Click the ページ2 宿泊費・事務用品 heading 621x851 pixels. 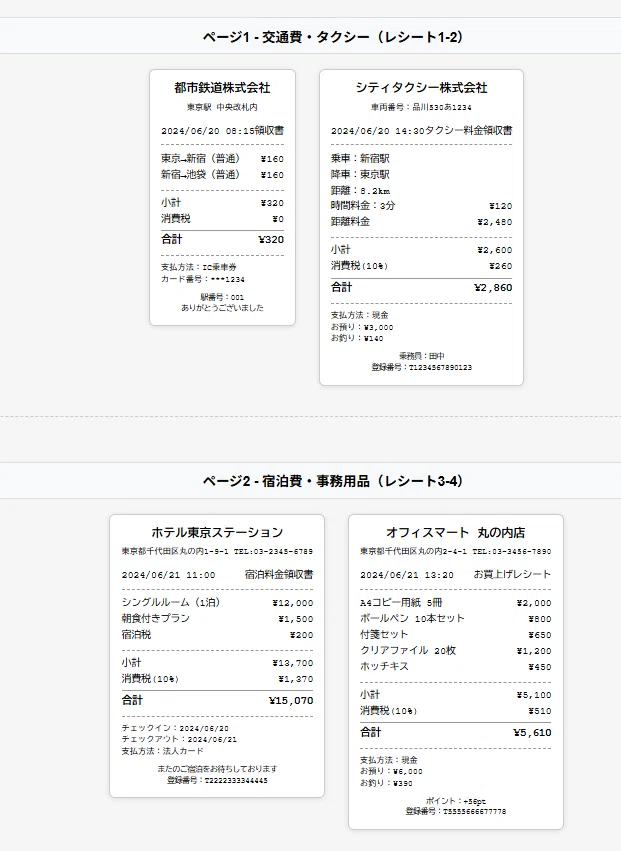[x=332, y=481]
